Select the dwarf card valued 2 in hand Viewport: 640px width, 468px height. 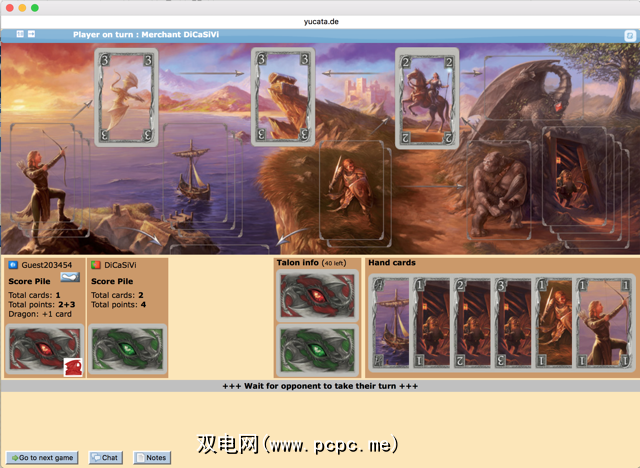[472, 322]
